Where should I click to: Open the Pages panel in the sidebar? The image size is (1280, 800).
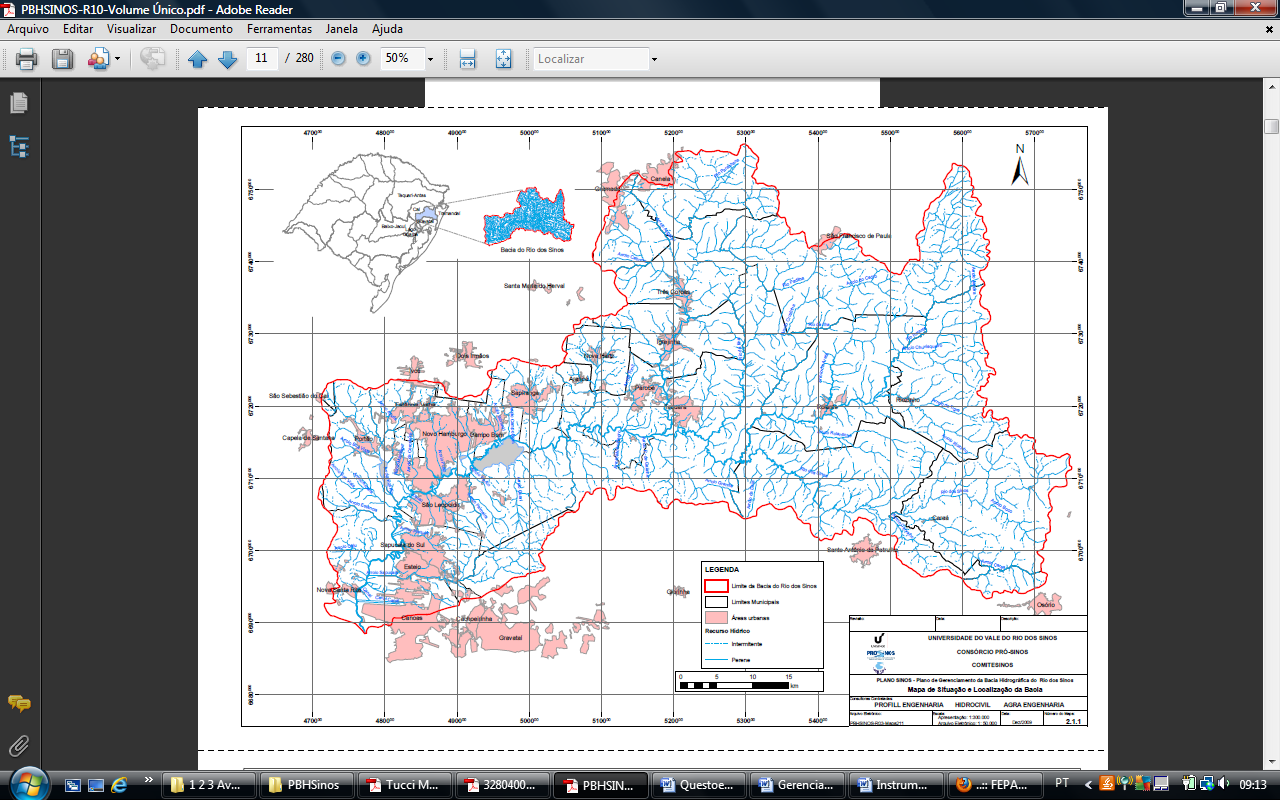pos(19,103)
